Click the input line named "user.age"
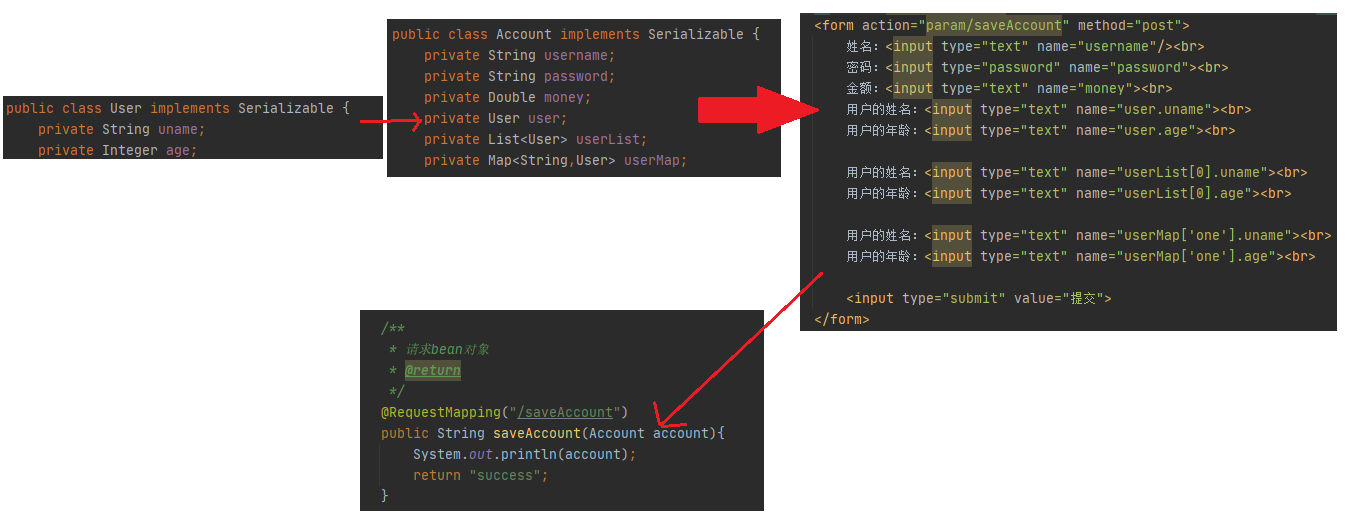Viewport: 1346px width, 522px height. pyautogui.click(x=1041, y=130)
